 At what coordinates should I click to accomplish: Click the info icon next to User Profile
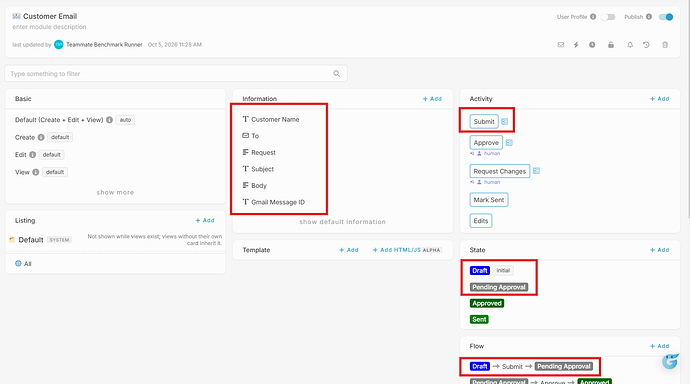pos(593,17)
